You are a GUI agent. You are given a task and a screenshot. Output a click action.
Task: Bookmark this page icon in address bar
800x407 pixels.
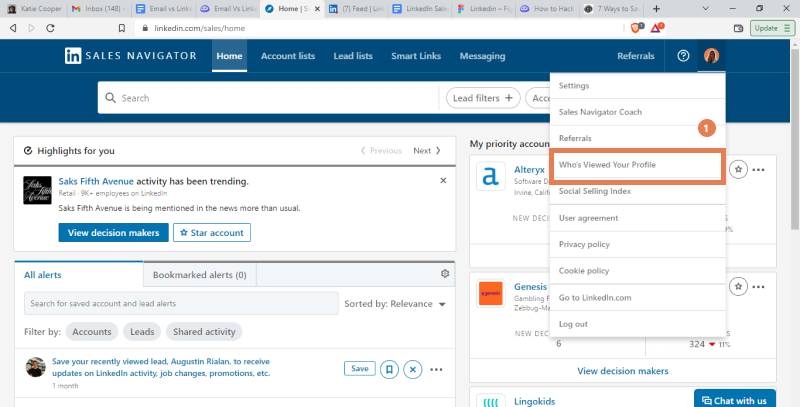click(121, 28)
